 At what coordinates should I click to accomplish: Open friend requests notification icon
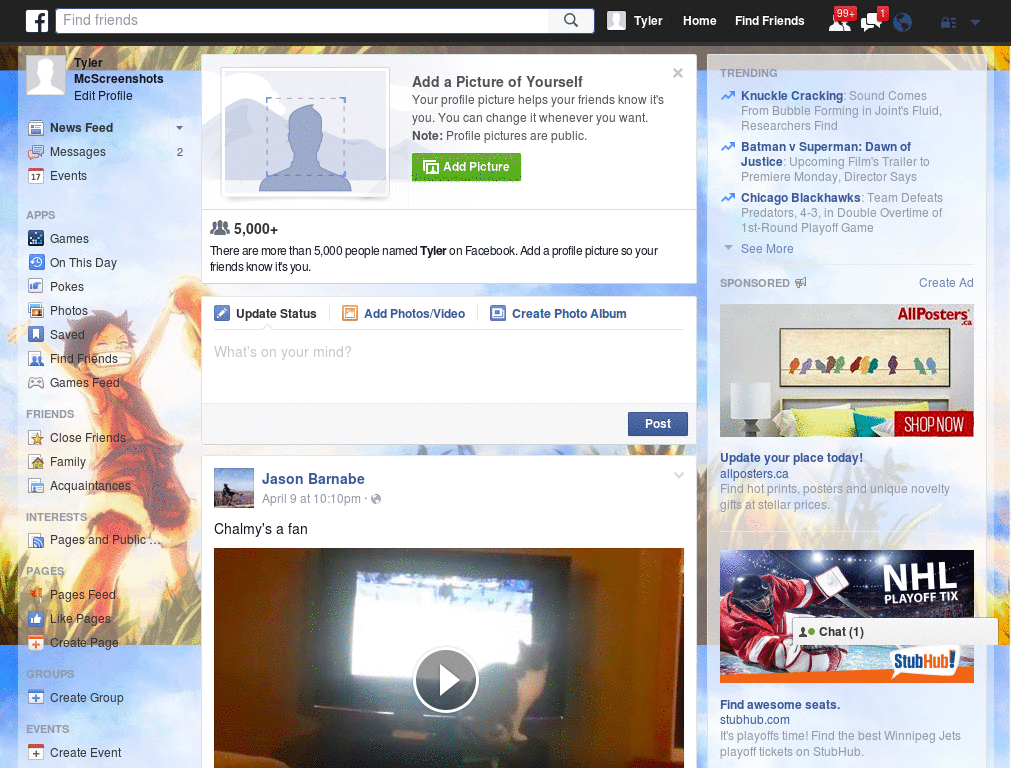[x=840, y=21]
